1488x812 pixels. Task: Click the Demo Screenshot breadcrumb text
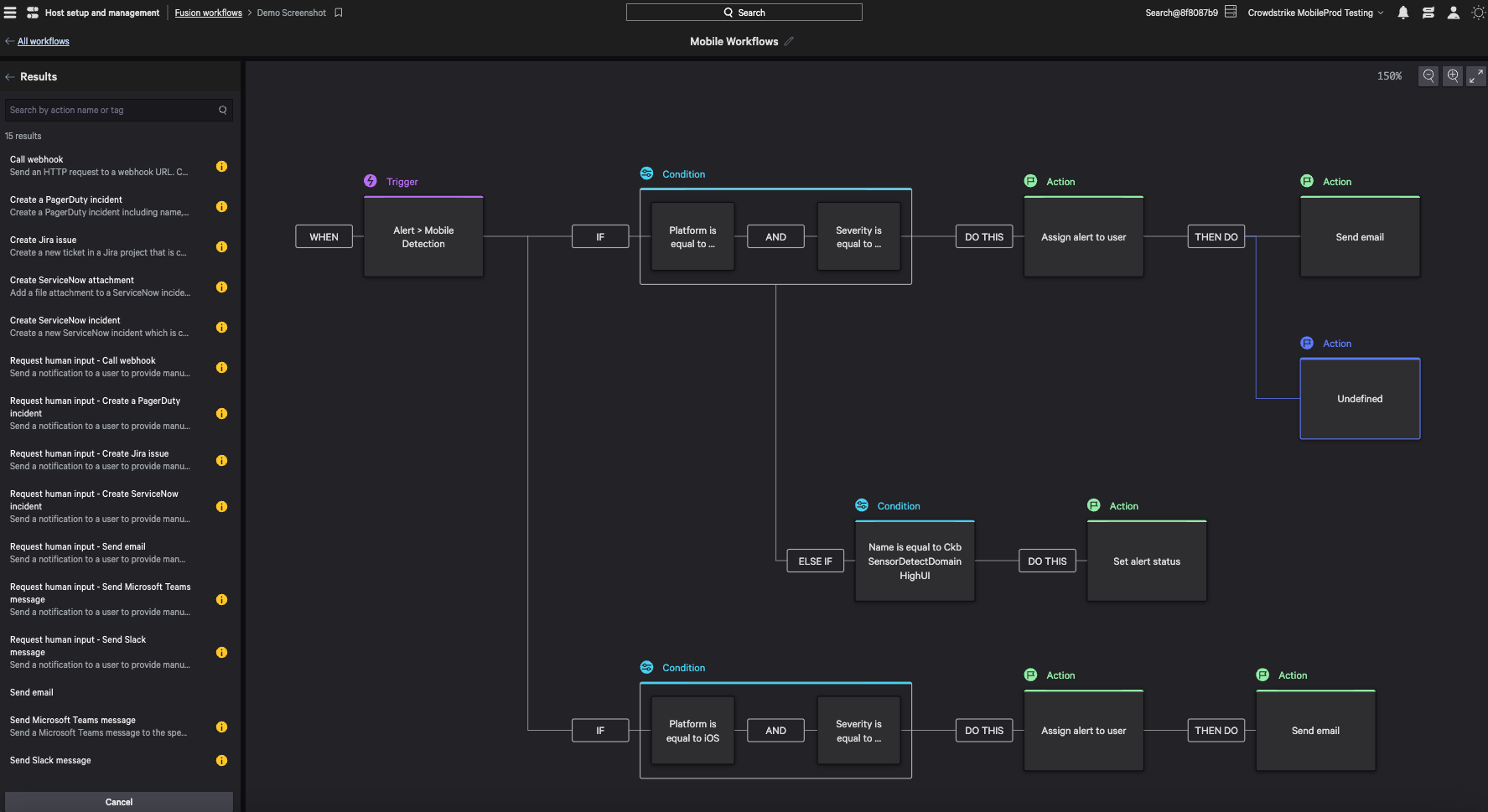(291, 13)
